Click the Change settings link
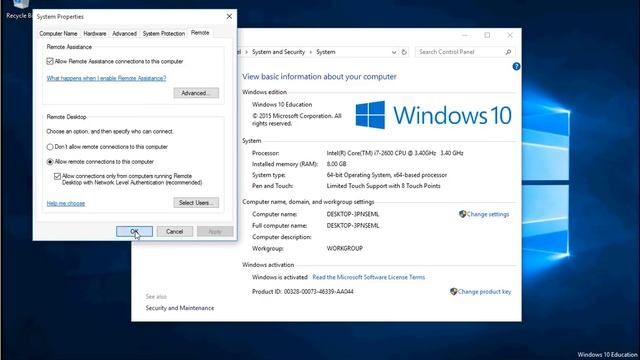Viewport: 640px width, 360px height. pos(488,214)
